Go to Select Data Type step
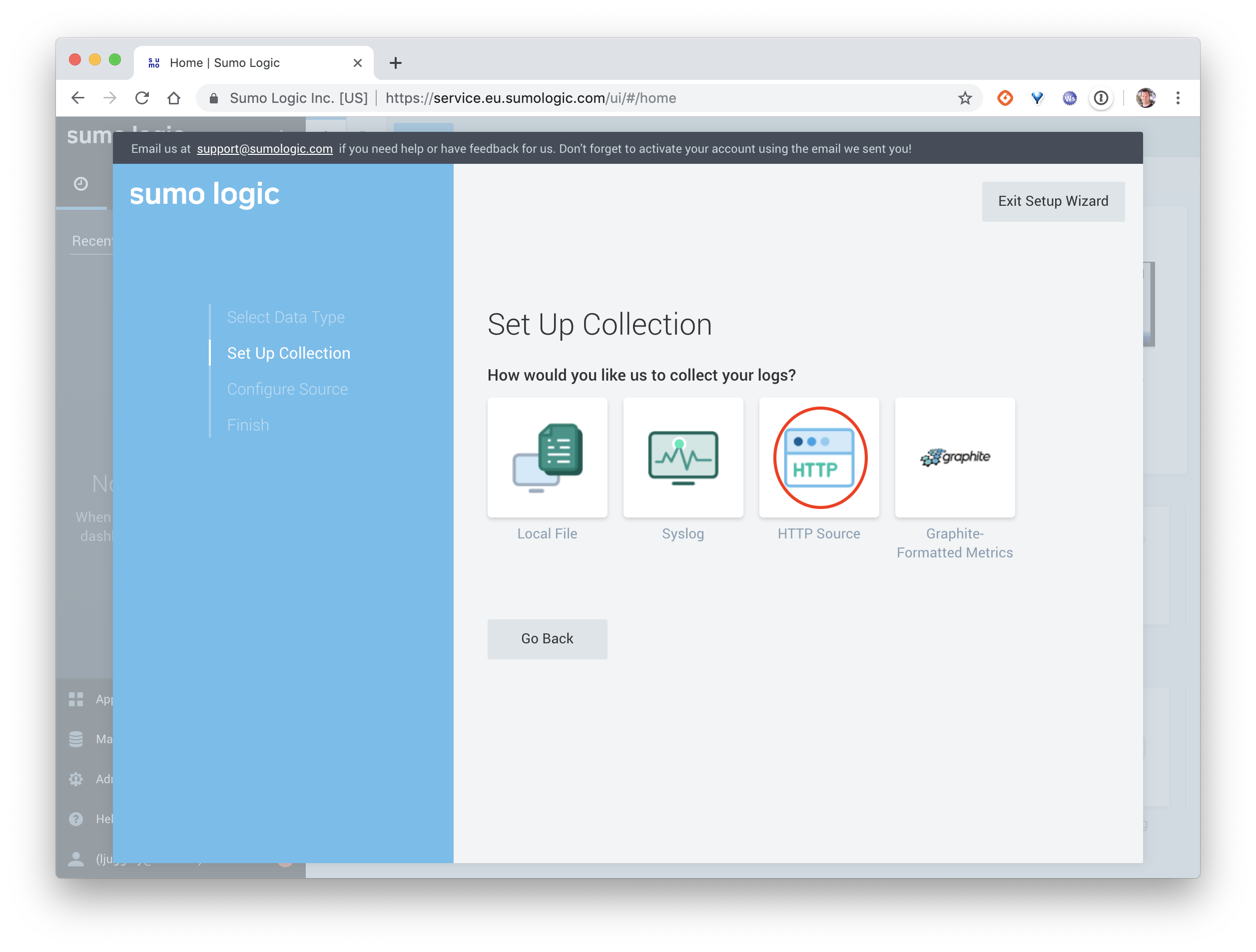This screenshot has width=1256, height=952. [x=286, y=317]
